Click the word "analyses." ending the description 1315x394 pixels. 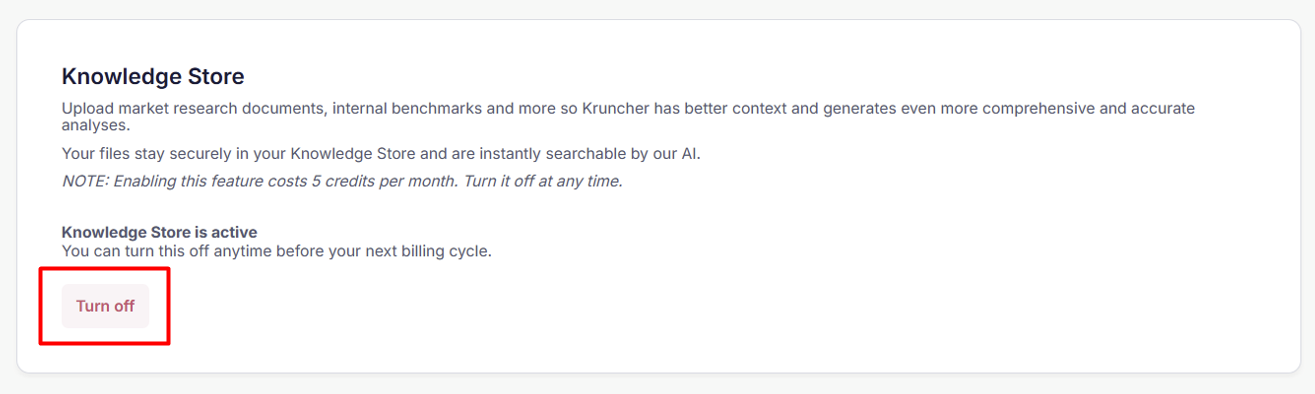point(96,127)
